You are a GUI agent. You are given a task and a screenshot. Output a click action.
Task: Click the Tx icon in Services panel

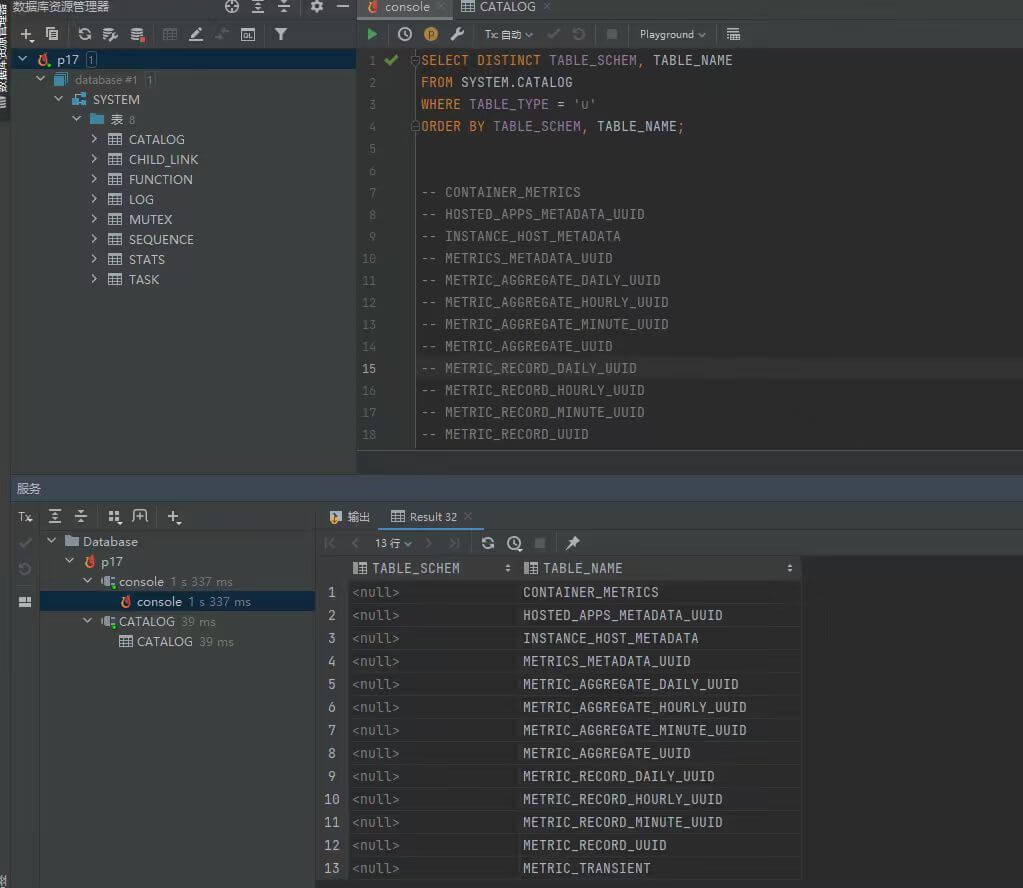point(25,517)
